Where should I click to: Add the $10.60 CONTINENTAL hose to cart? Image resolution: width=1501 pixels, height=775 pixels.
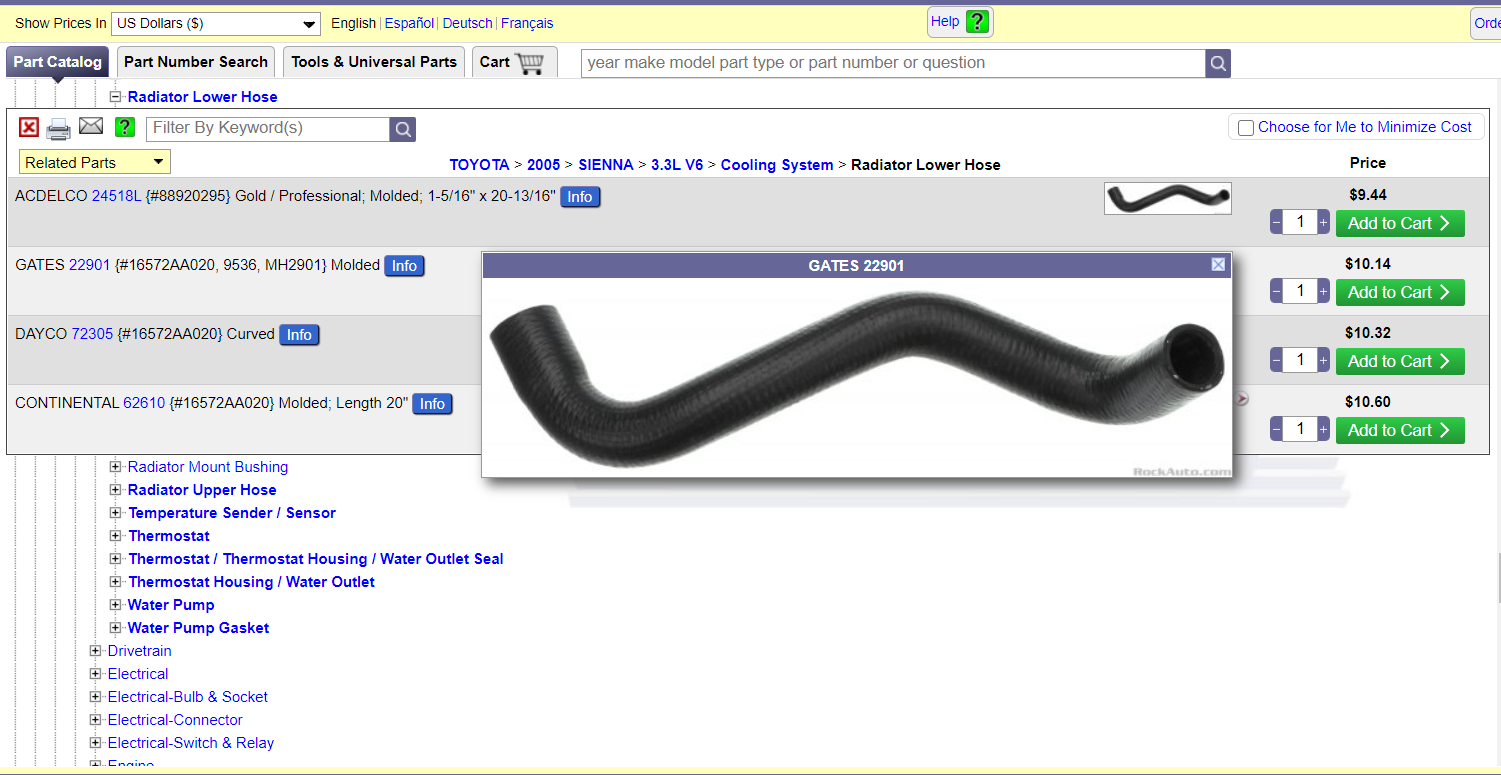click(1400, 430)
